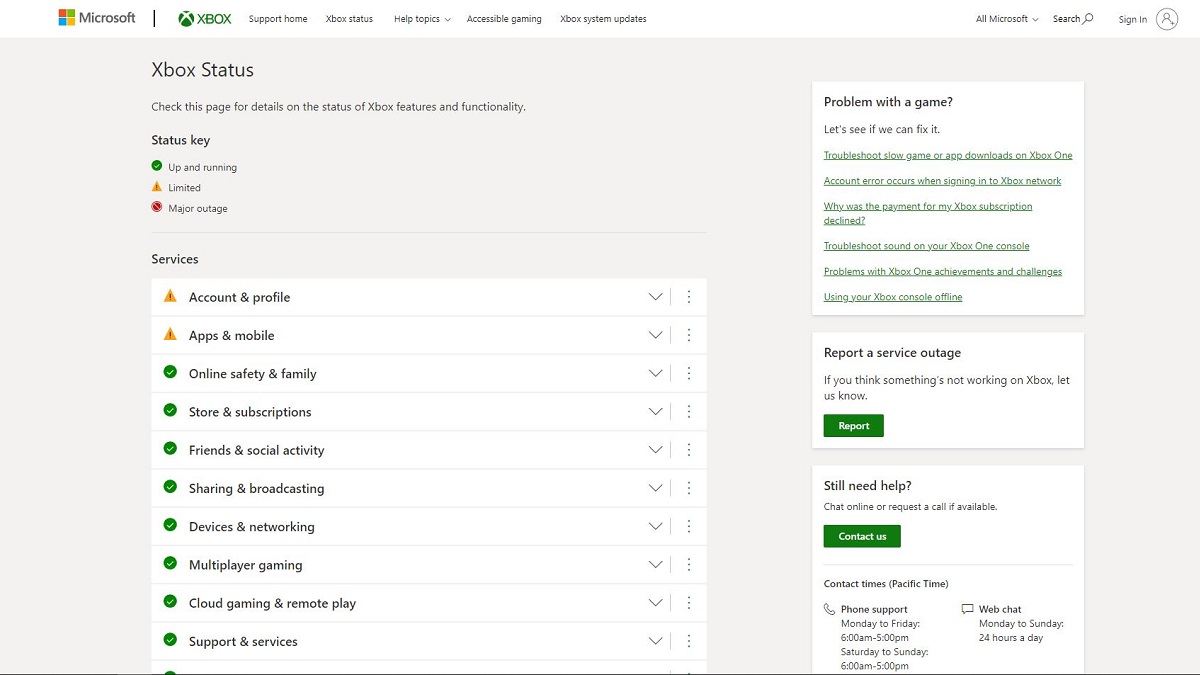
Task: Expand the Devices & networking row
Action: coord(655,527)
